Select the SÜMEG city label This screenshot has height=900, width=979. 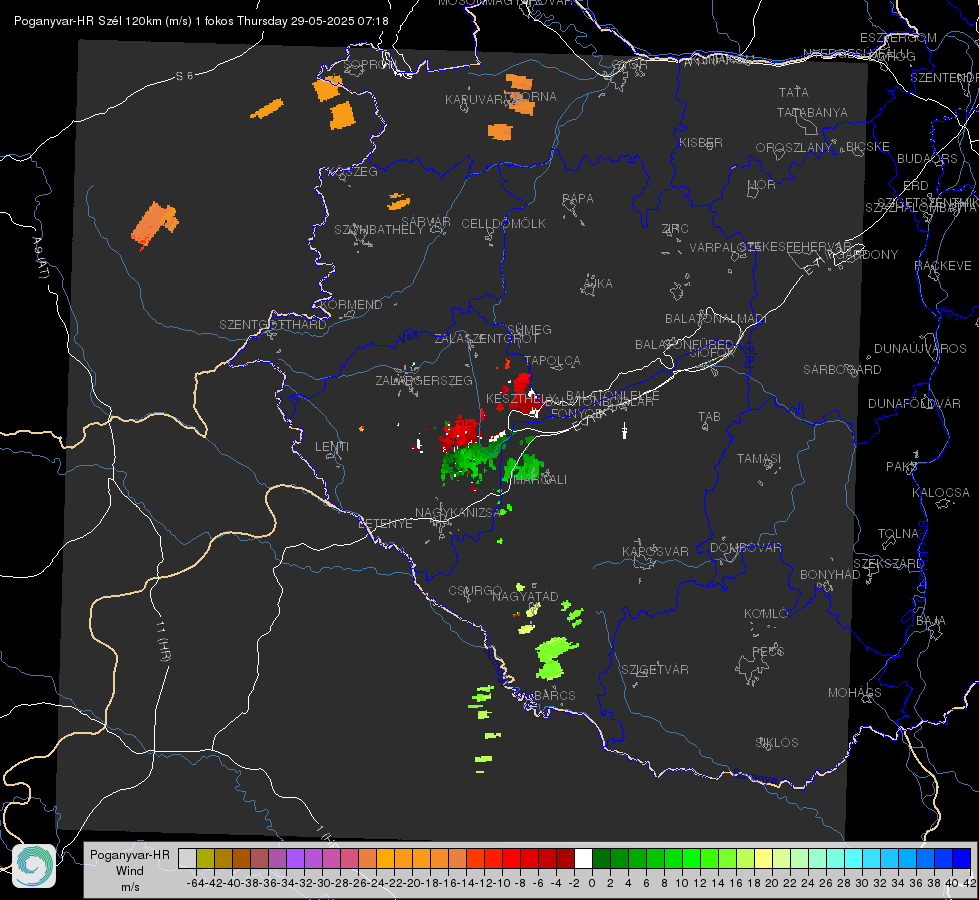pos(529,329)
